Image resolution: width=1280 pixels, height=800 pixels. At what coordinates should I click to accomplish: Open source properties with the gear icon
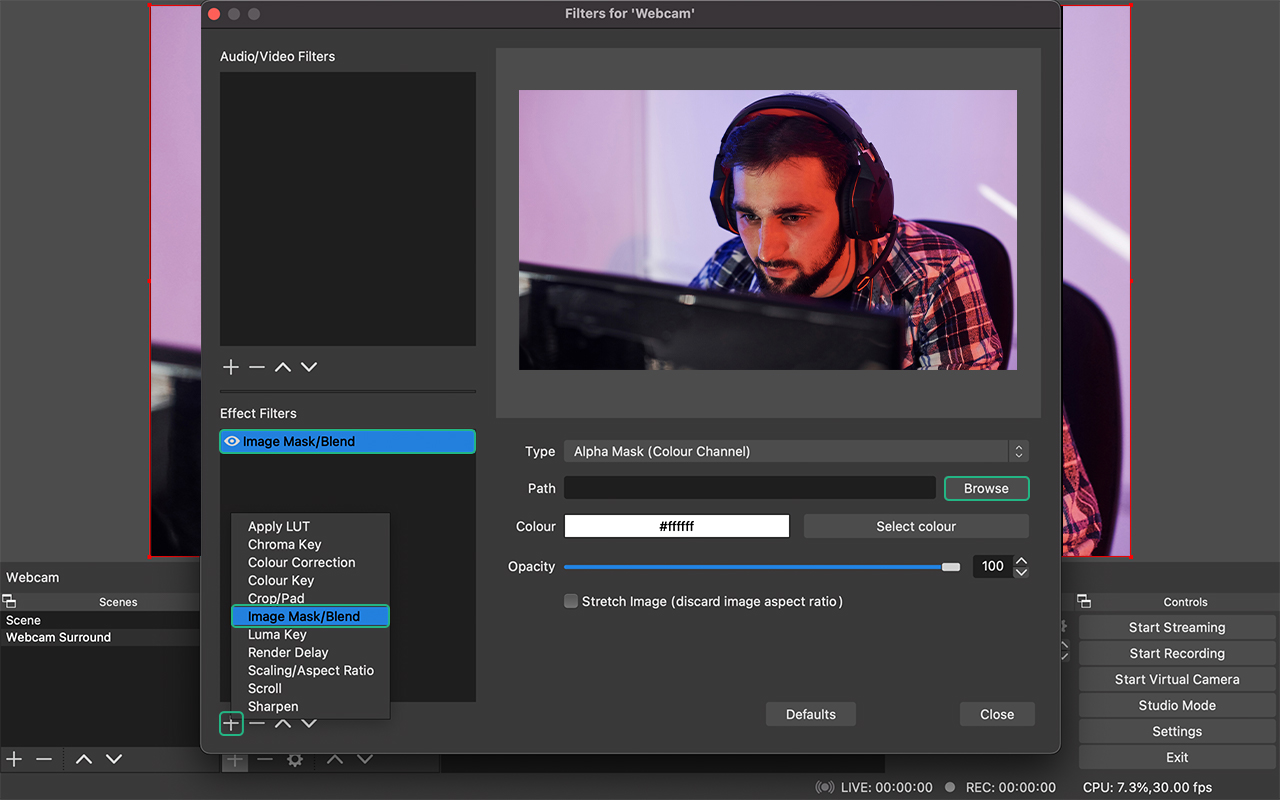[x=295, y=760]
